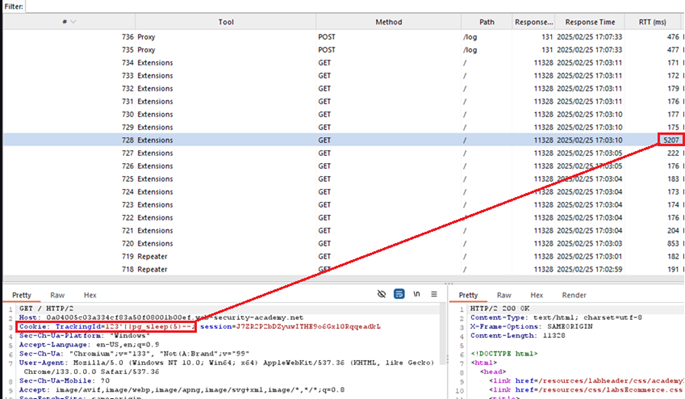The image size is (685, 399).
Task: Toggle the \n show line breaks icon
Action: click(x=416, y=294)
